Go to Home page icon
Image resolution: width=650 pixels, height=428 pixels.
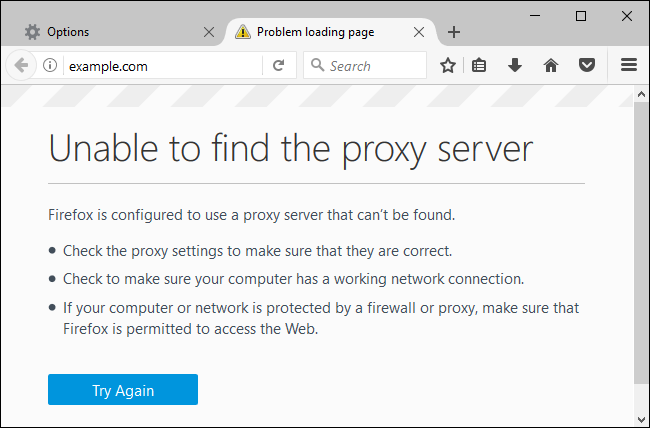pyautogui.click(x=550, y=66)
